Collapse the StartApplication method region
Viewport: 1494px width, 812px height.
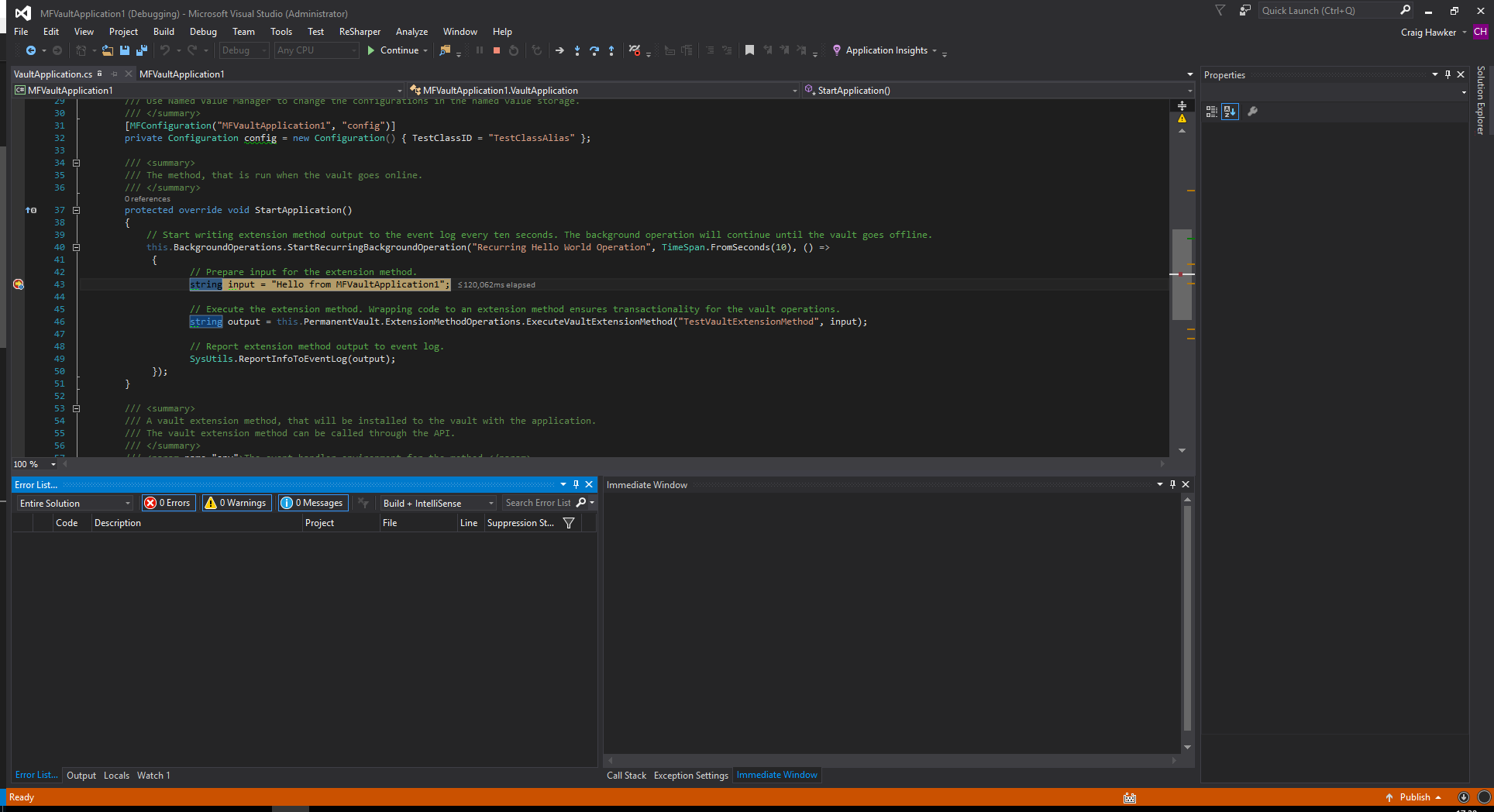77,210
